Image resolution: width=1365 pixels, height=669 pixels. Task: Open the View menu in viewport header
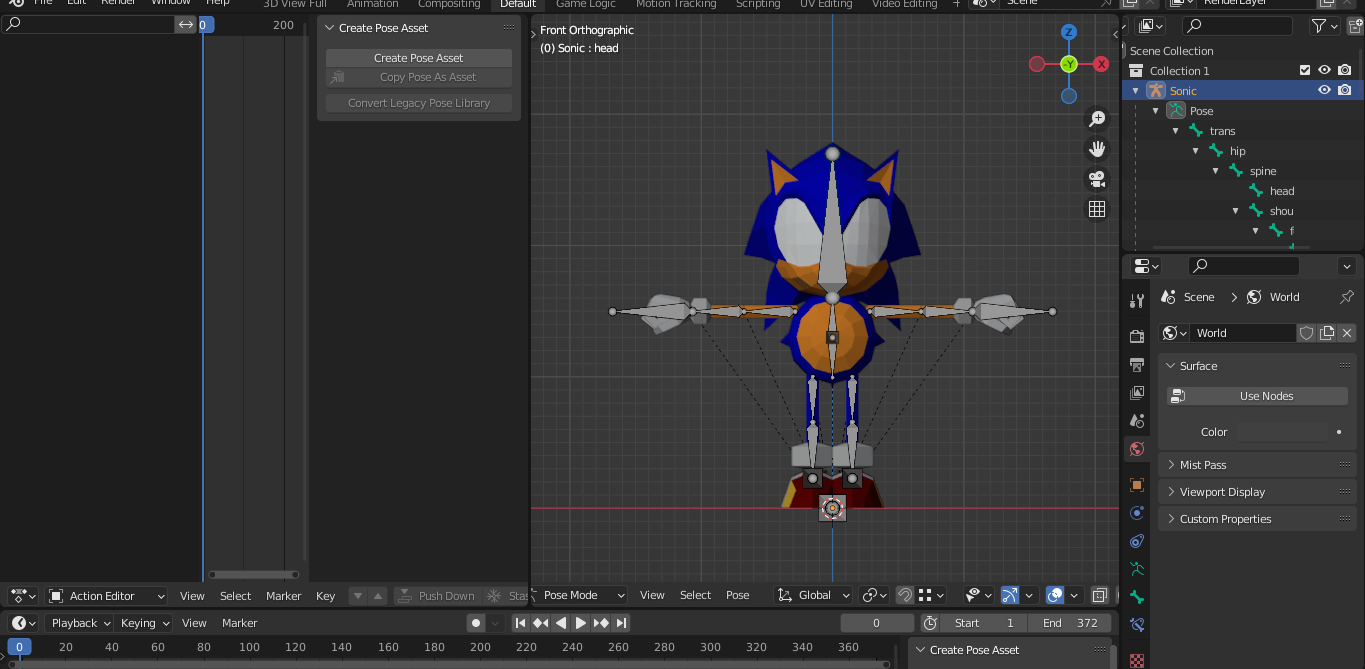(x=652, y=595)
